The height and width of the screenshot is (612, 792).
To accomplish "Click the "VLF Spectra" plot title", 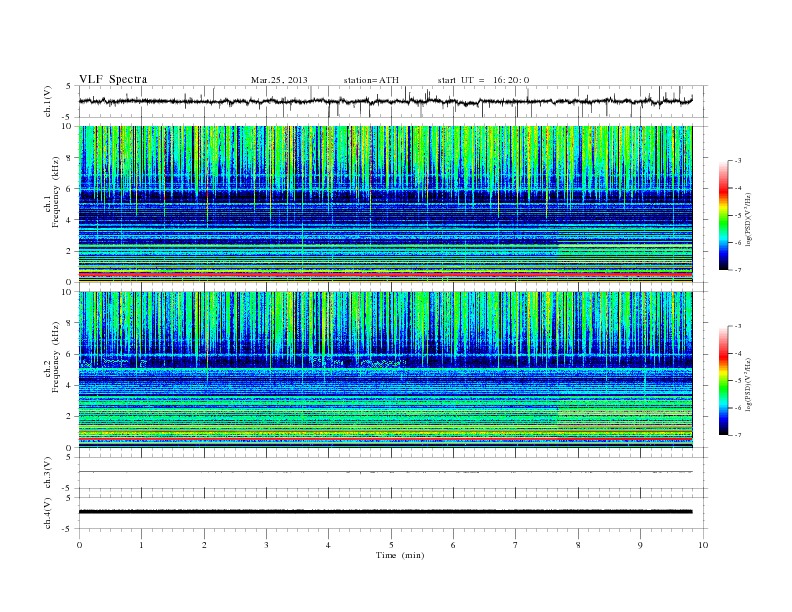I will [x=113, y=79].
